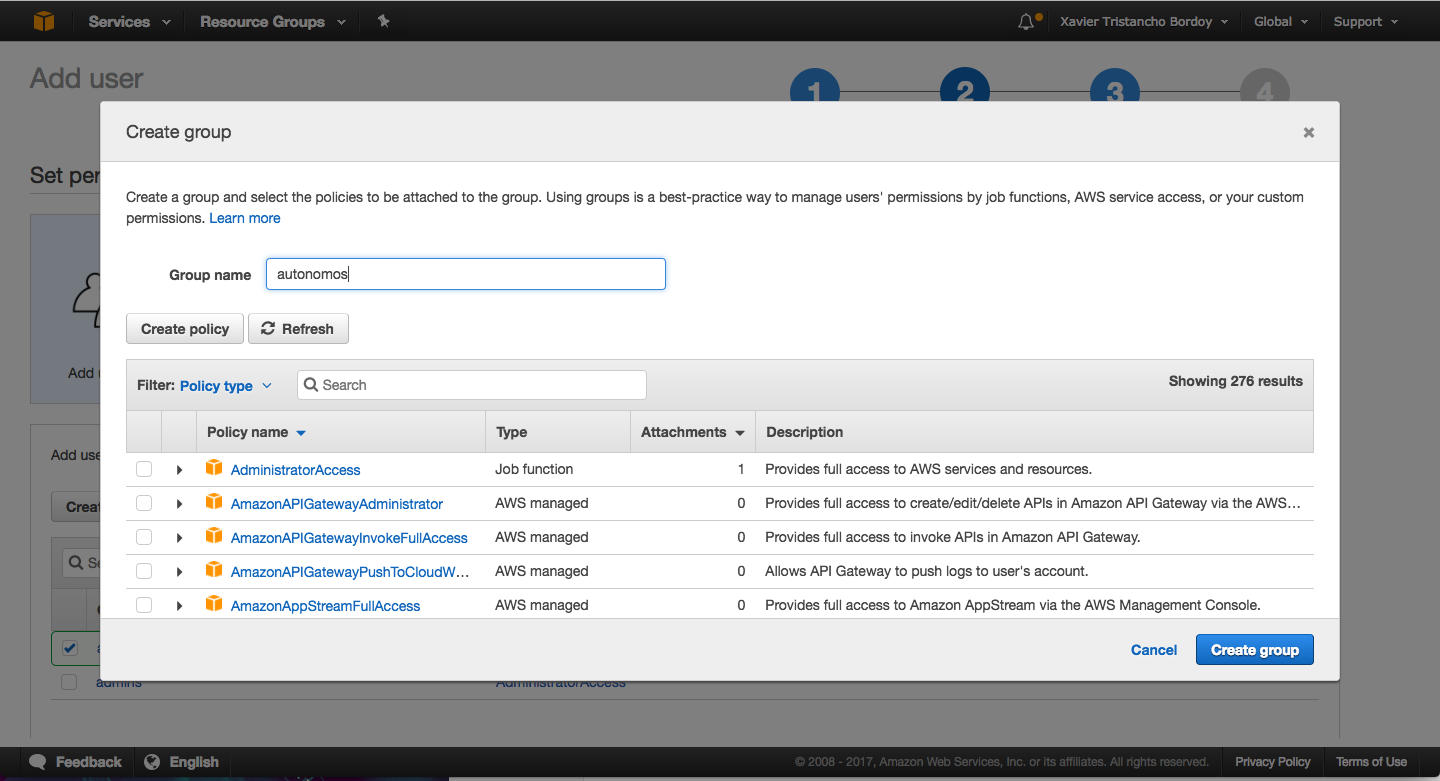
Task: Open the Terms of Use link
Action: click(x=1371, y=762)
